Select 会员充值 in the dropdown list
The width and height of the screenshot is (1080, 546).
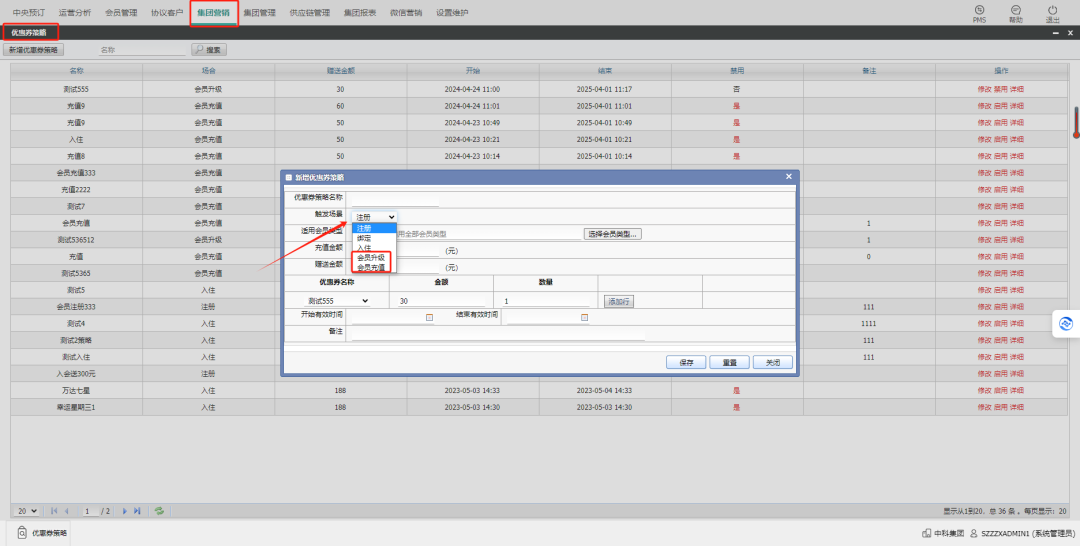point(375,267)
